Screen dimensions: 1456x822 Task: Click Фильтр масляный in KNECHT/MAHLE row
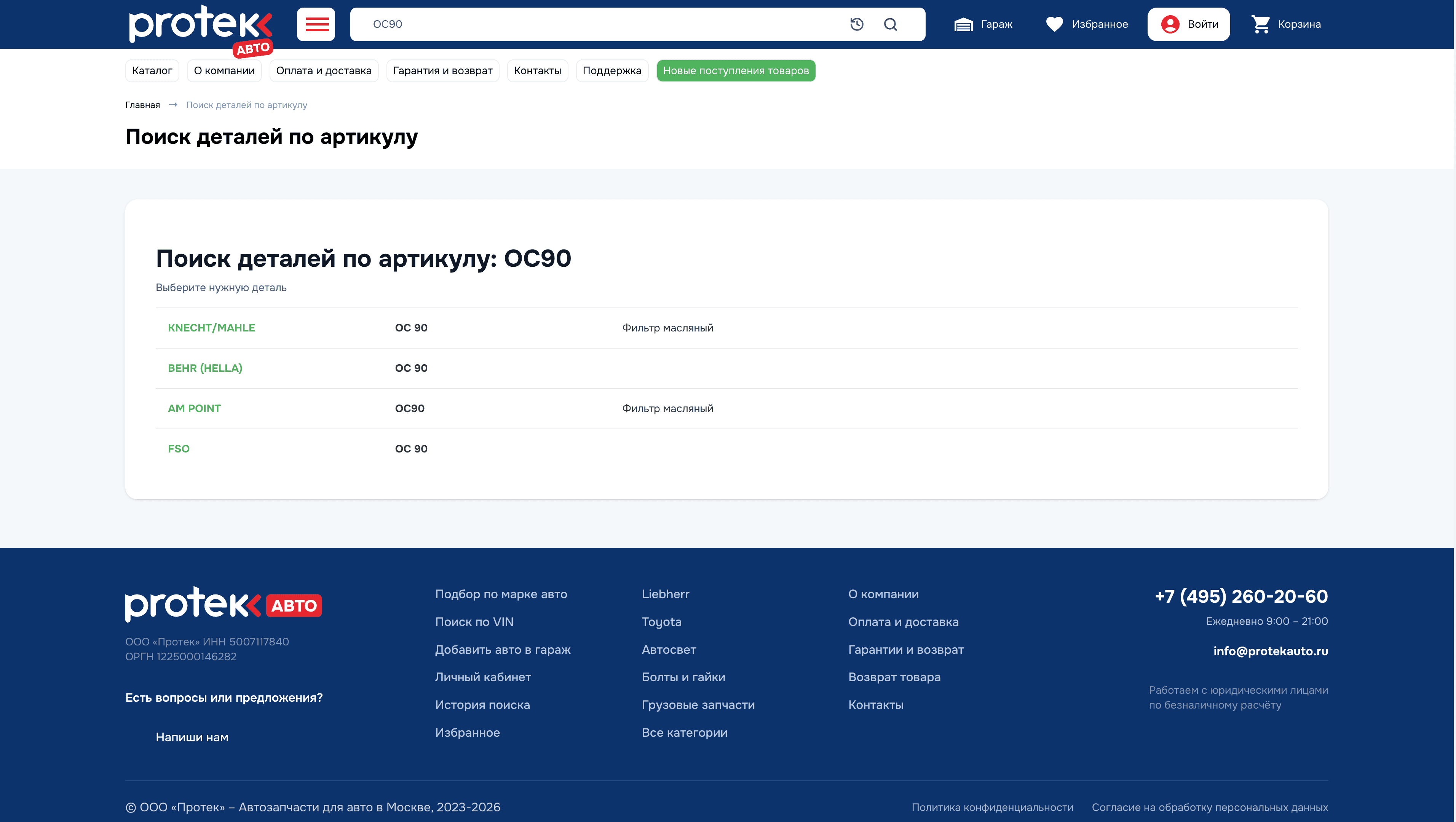[667, 328]
